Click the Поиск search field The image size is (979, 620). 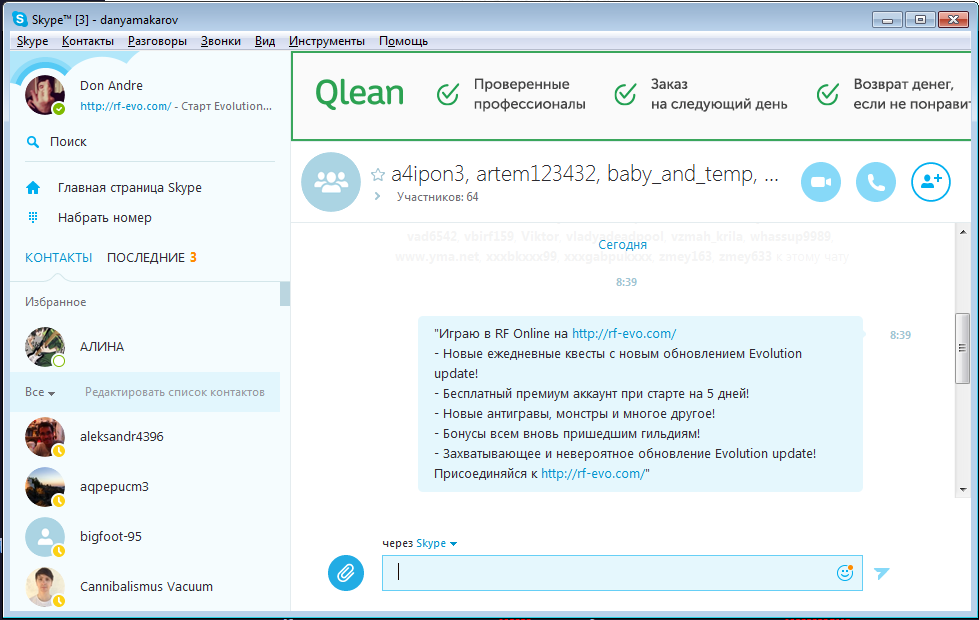(150, 142)
